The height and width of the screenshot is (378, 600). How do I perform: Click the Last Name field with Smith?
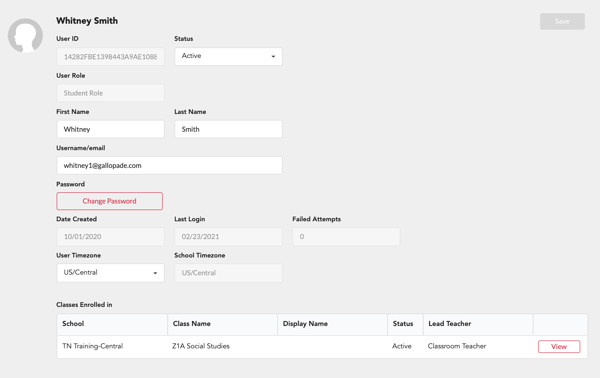point(228,129)
